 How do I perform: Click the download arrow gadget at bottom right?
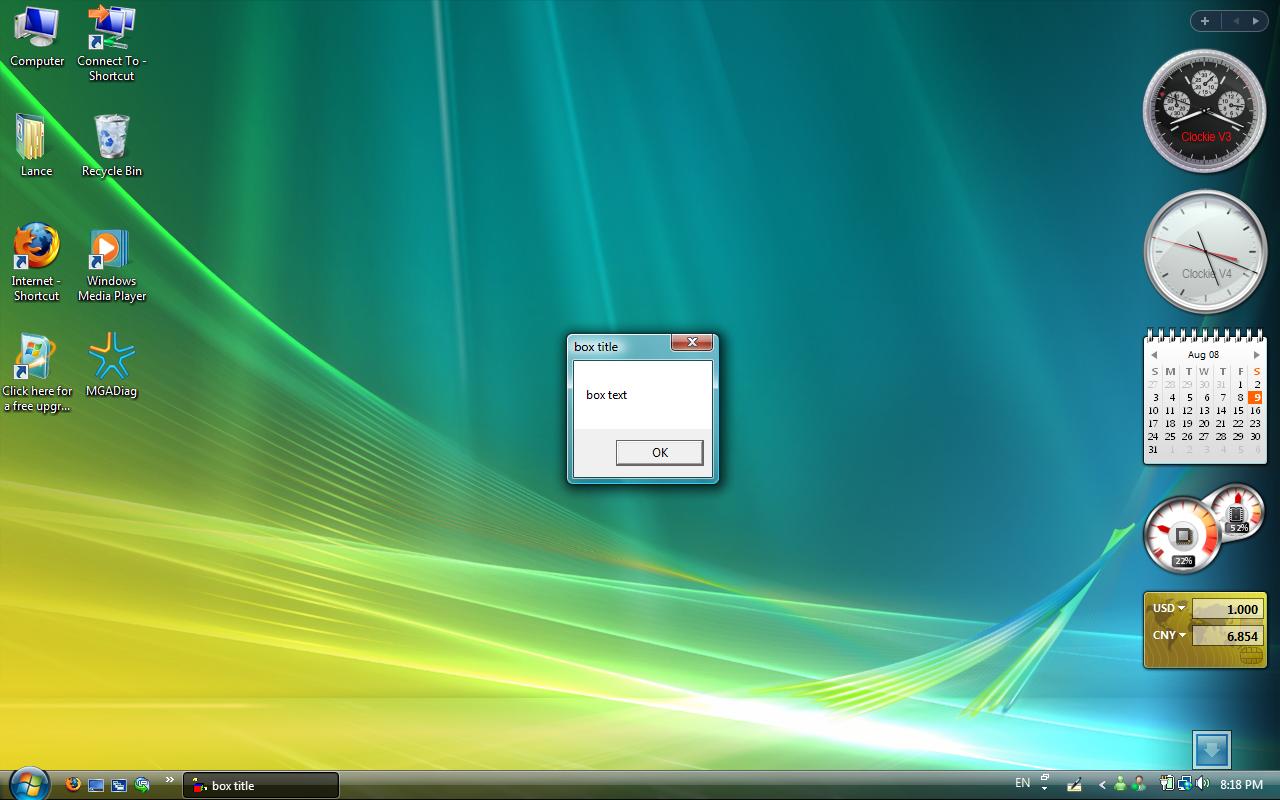(x=1211, y=748)
